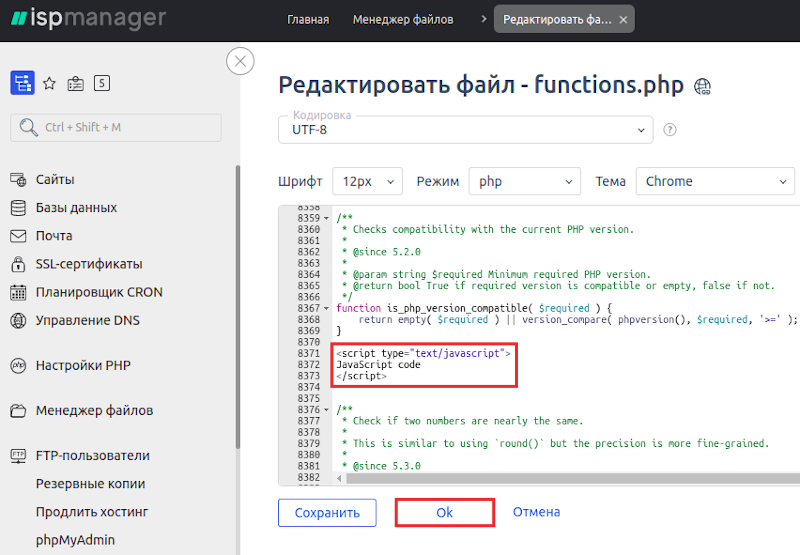
Task: Open the favorites star icon
Action: coord(49,83)
